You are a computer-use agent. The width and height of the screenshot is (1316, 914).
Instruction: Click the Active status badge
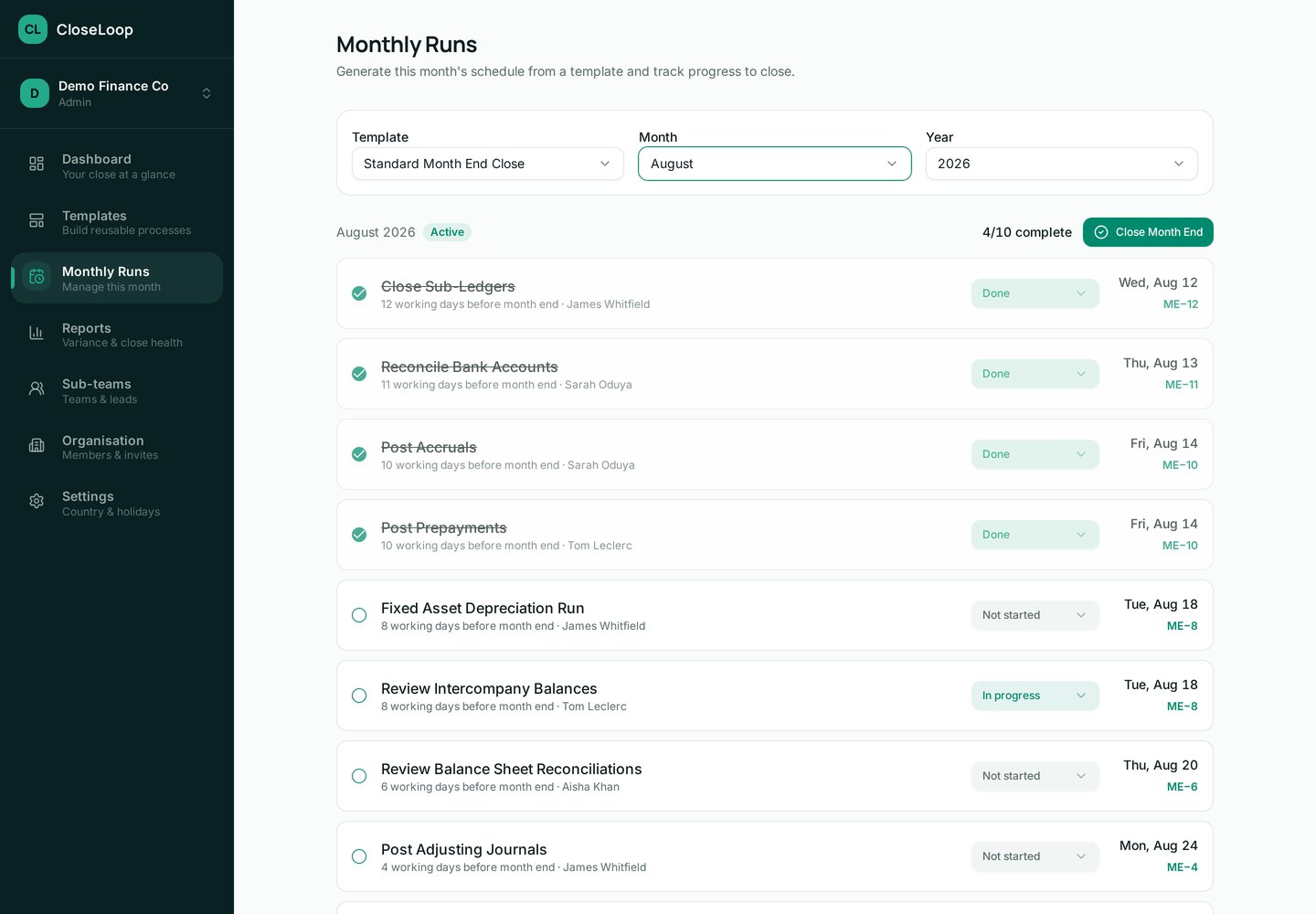click(x=447, y=232)
